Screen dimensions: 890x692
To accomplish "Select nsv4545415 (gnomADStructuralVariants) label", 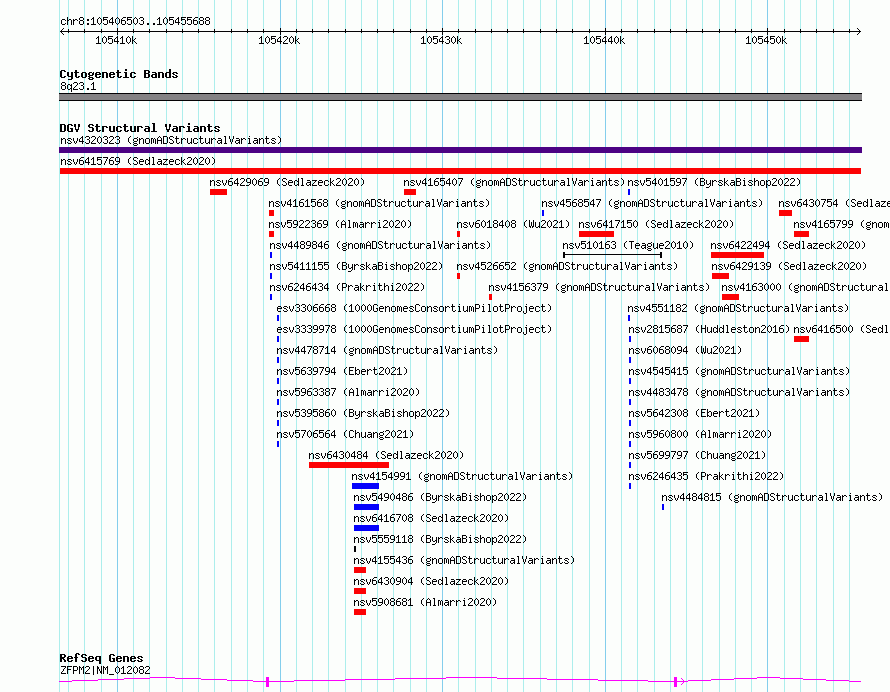I will (x=739, y=371).
